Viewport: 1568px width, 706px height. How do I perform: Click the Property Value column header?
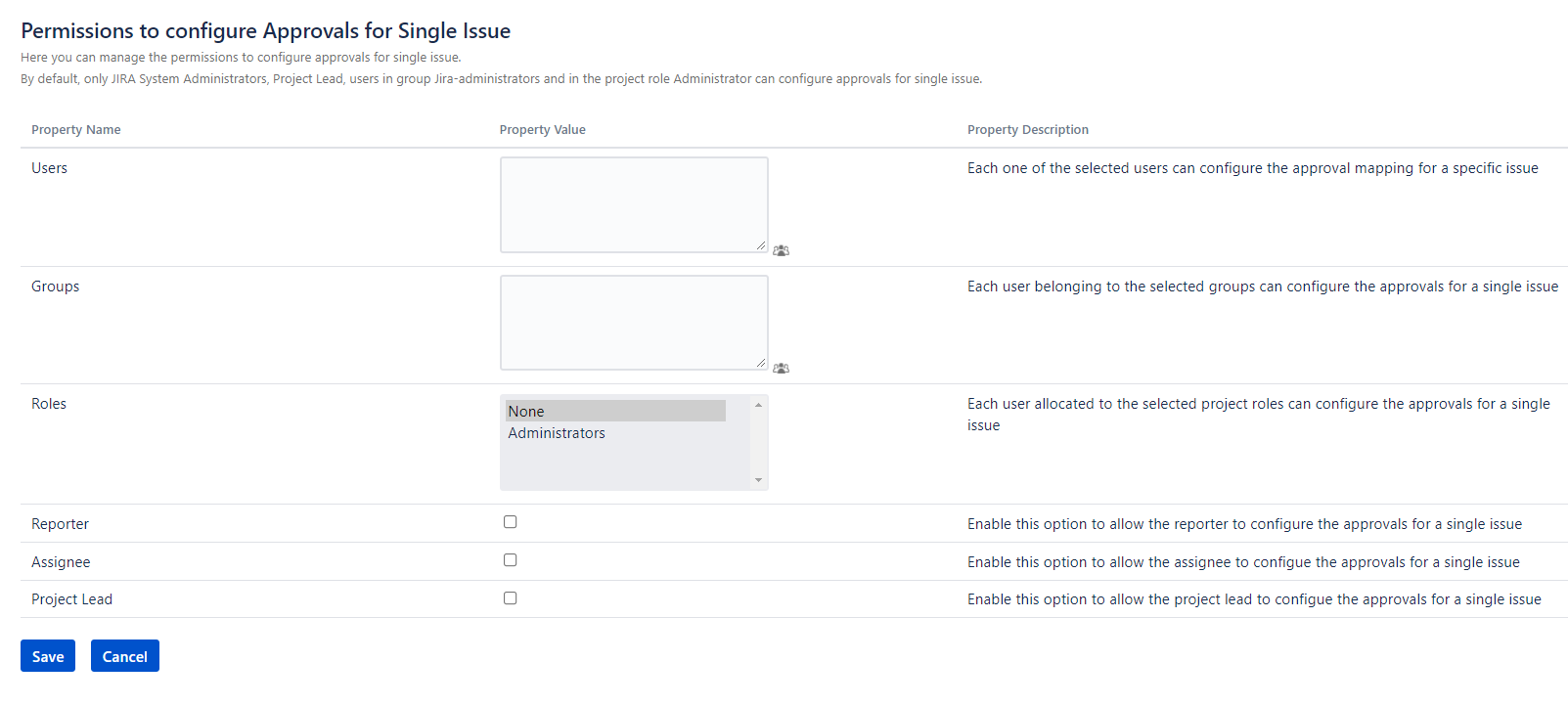542,130
